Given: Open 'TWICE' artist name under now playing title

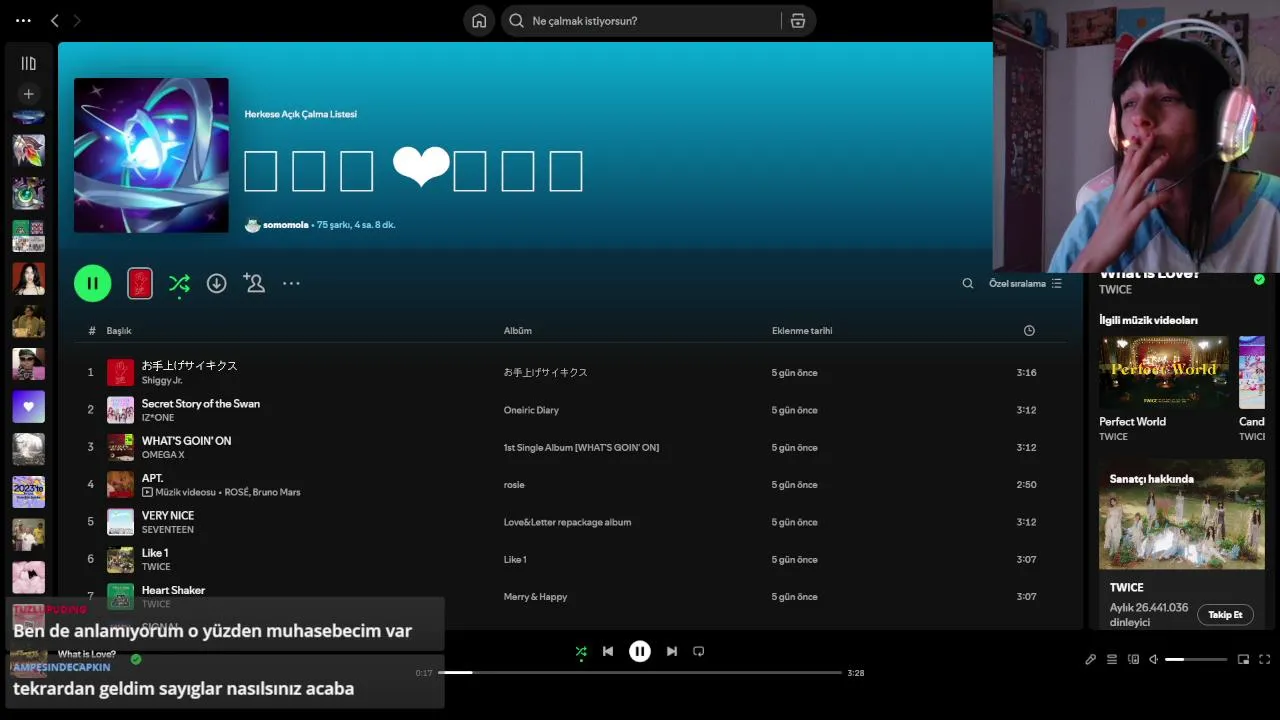Looking at the screenshot, I should click(x=1115, y=290).
